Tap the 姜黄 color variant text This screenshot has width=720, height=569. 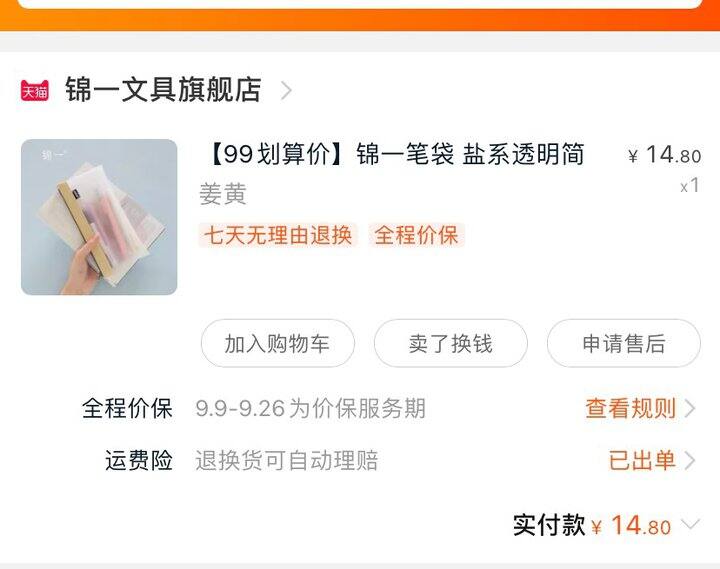click(223, 194)
